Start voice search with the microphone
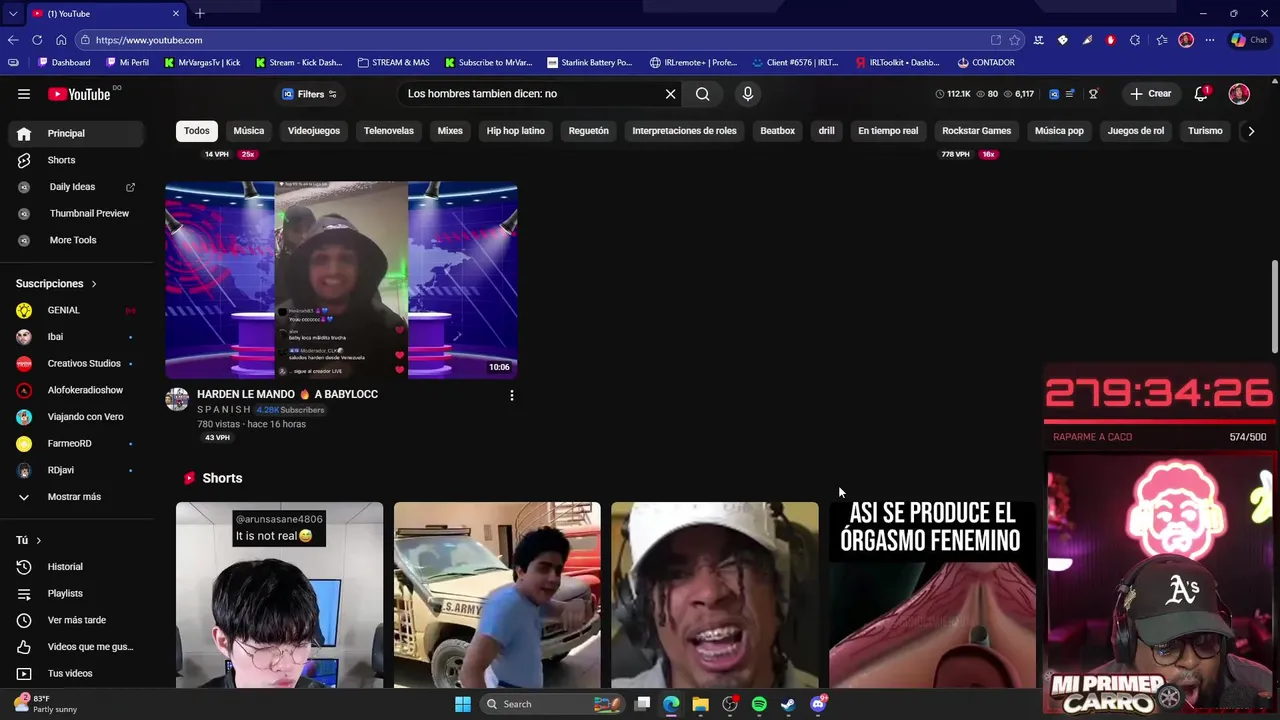 point(747,94)
